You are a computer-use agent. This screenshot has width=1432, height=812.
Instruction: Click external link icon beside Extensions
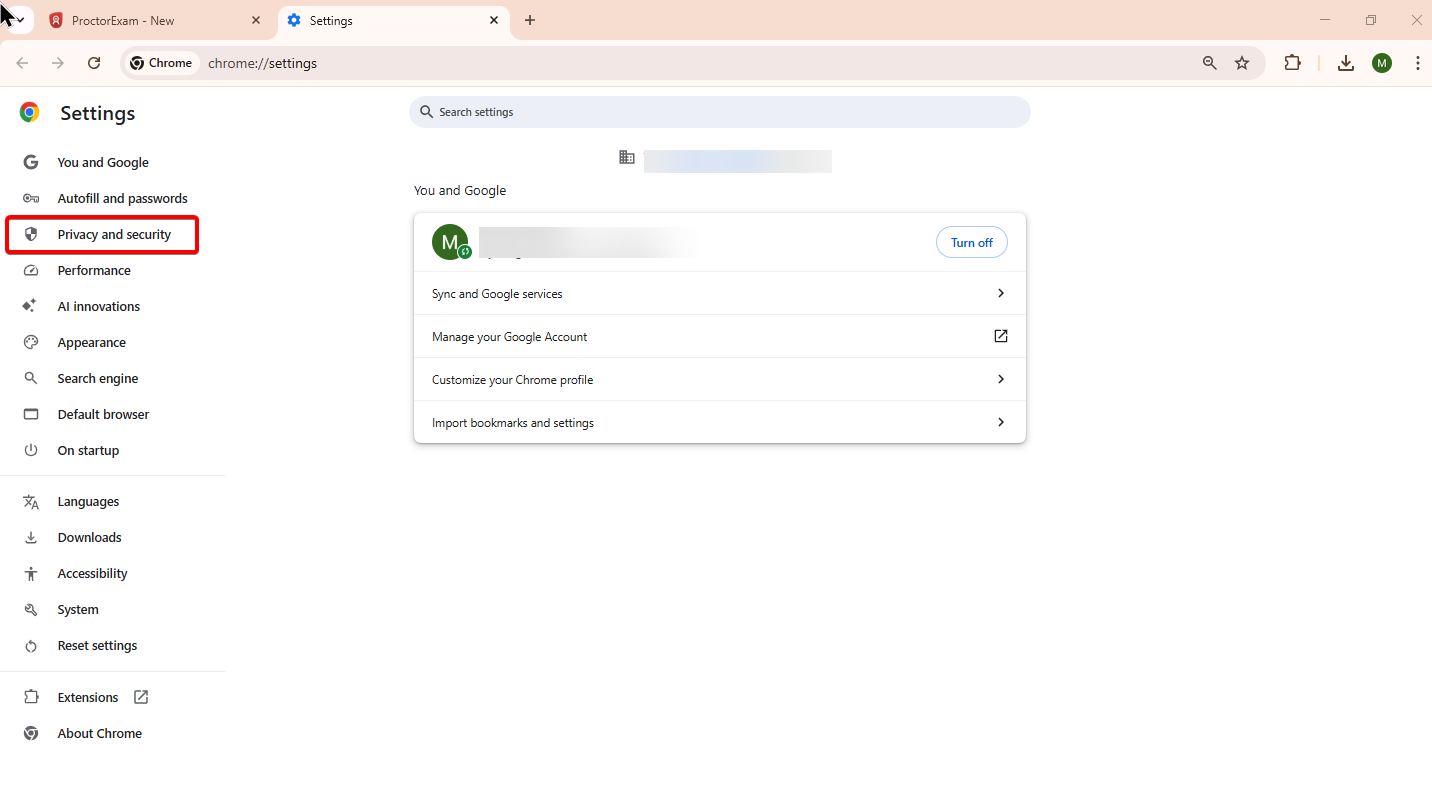pyautogui.click(x=141, y=697)
